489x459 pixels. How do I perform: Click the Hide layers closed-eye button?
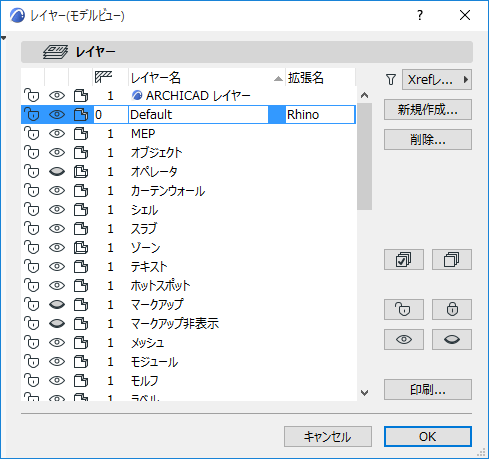click(x=452, y=339)
